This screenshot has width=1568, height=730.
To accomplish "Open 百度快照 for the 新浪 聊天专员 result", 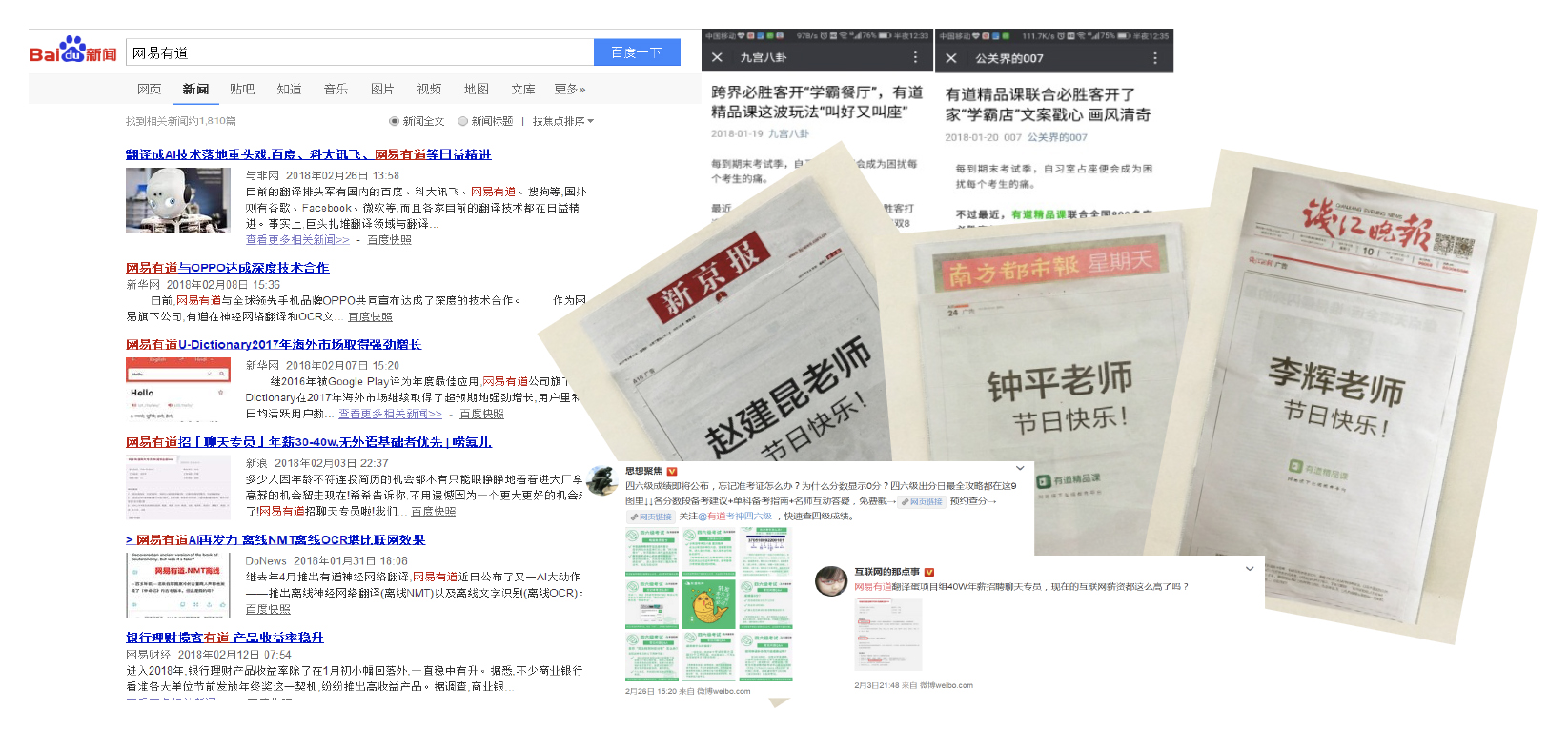I will click(x=434, y=511).
